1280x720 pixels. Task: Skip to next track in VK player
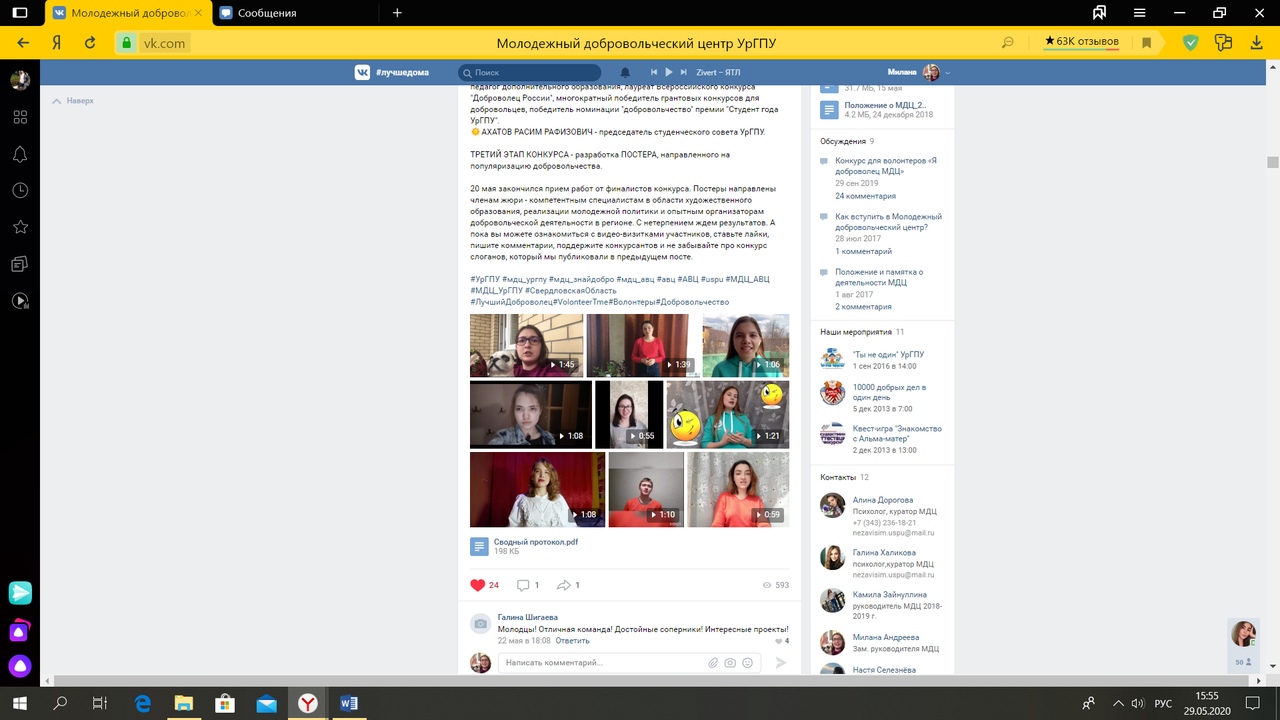tap(684, 72)
